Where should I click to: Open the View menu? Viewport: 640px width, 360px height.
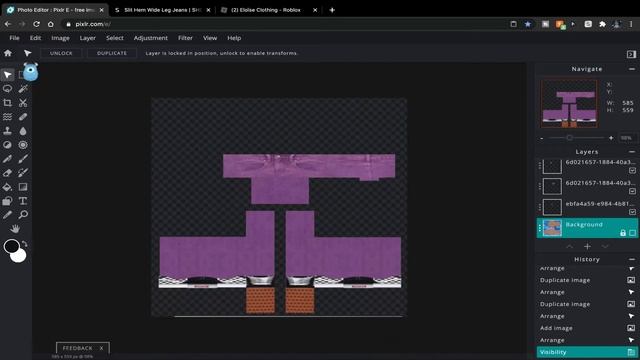click(x=210, y=38)
